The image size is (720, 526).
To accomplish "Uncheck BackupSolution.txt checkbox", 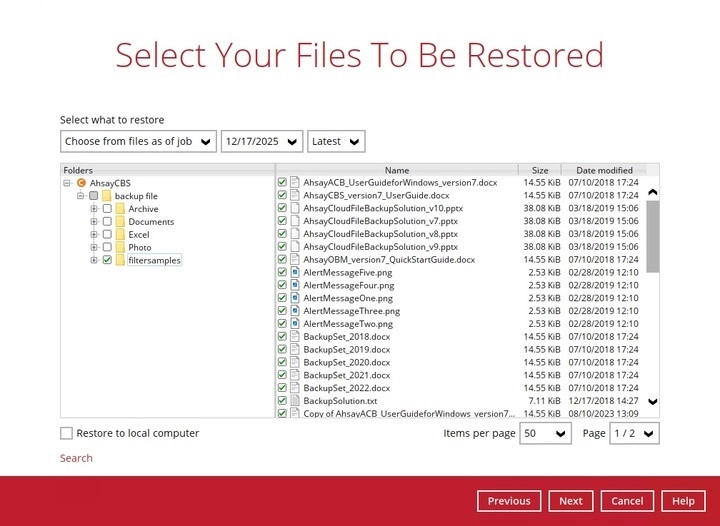I will click(282, 401).
